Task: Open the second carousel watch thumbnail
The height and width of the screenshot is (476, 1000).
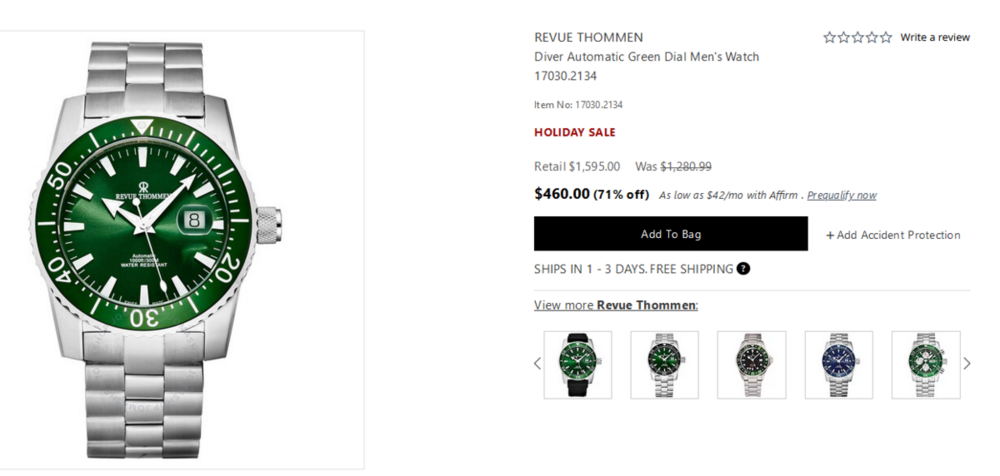Action: (x=664, y=364)
